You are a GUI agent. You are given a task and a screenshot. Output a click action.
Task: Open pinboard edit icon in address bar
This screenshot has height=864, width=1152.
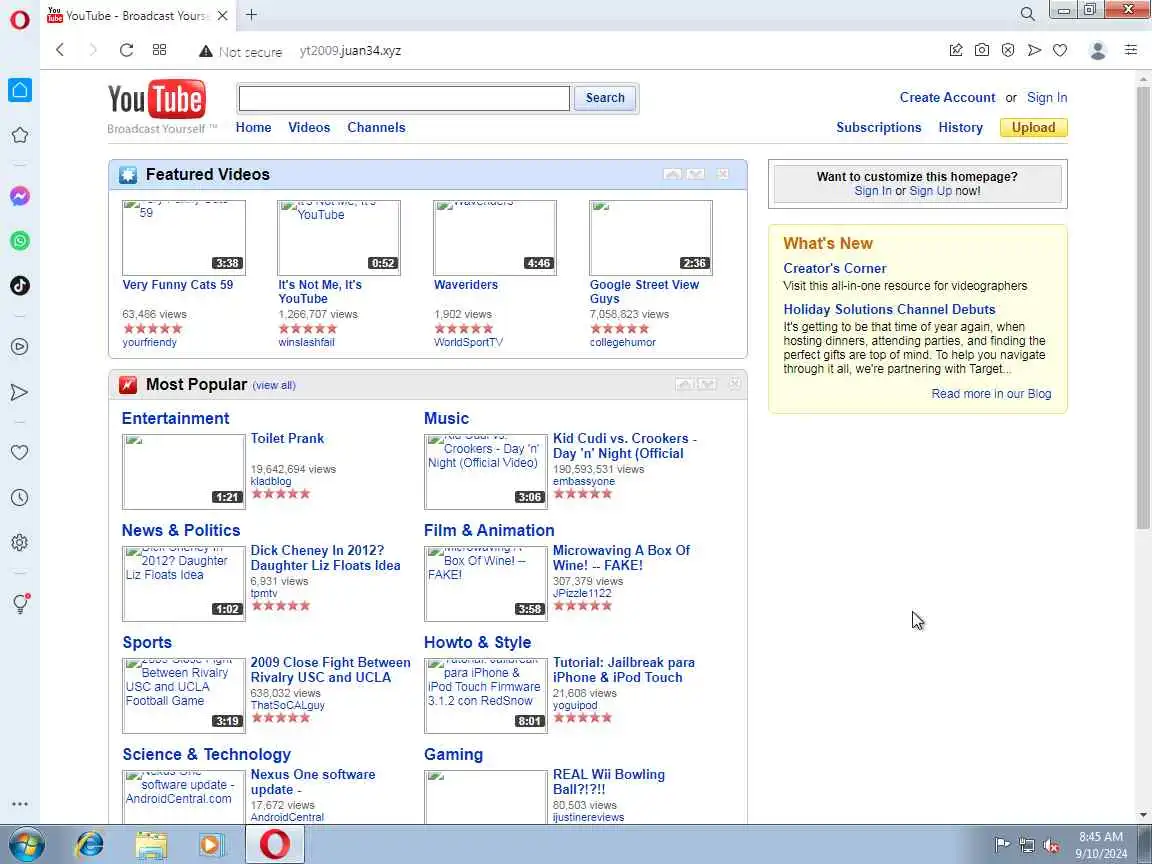click(956, 50)
